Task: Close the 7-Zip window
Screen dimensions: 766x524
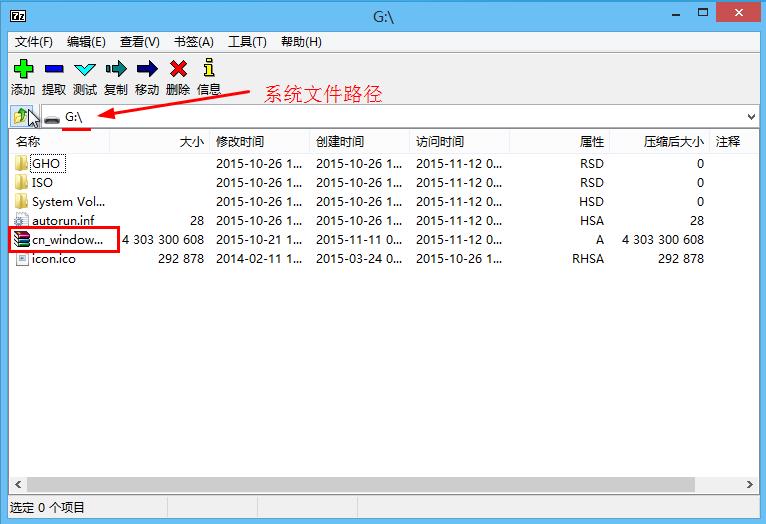Action: [x=738, y=12]
